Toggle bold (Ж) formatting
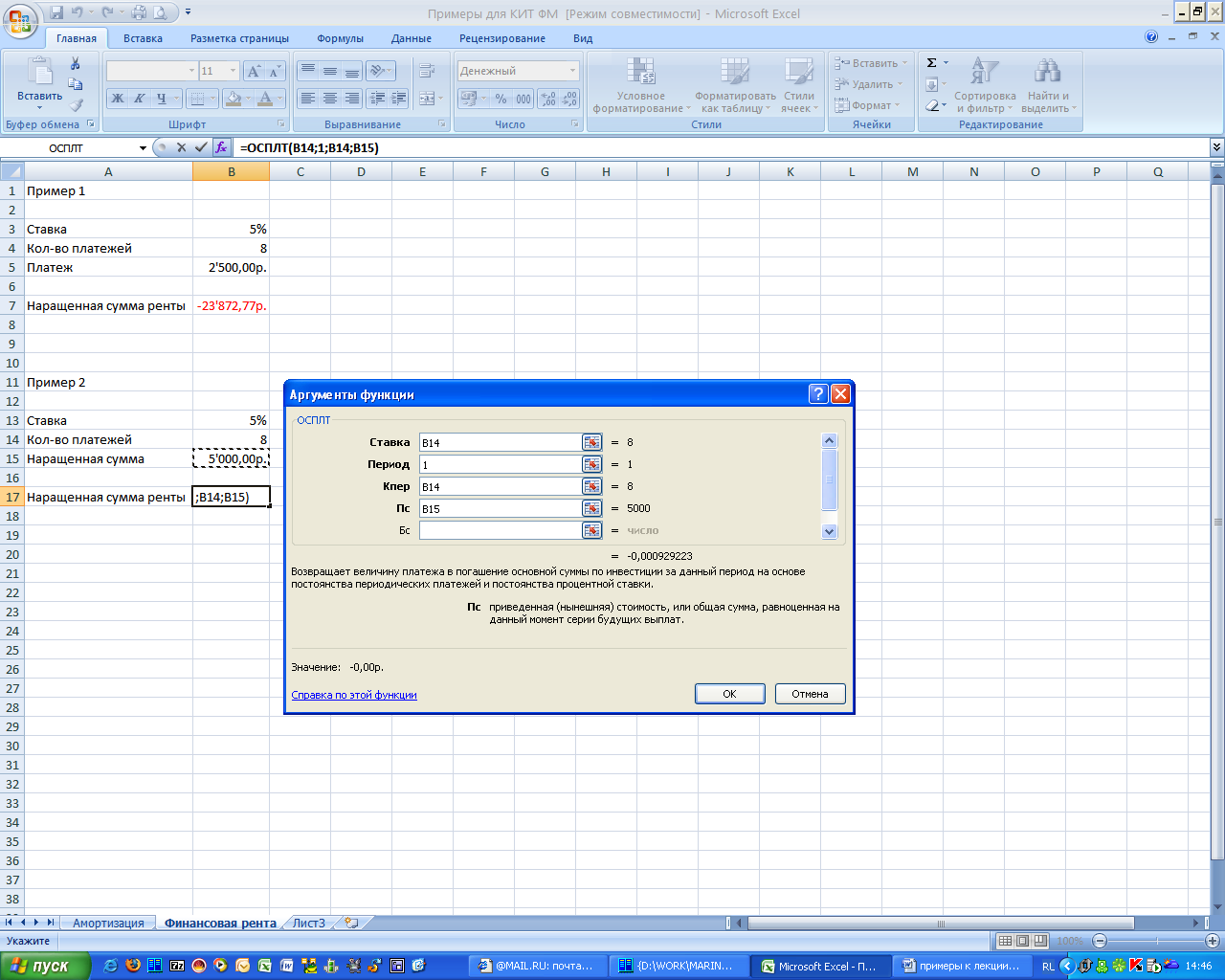This screenshot has height=980, width=1225. [118, 99]
